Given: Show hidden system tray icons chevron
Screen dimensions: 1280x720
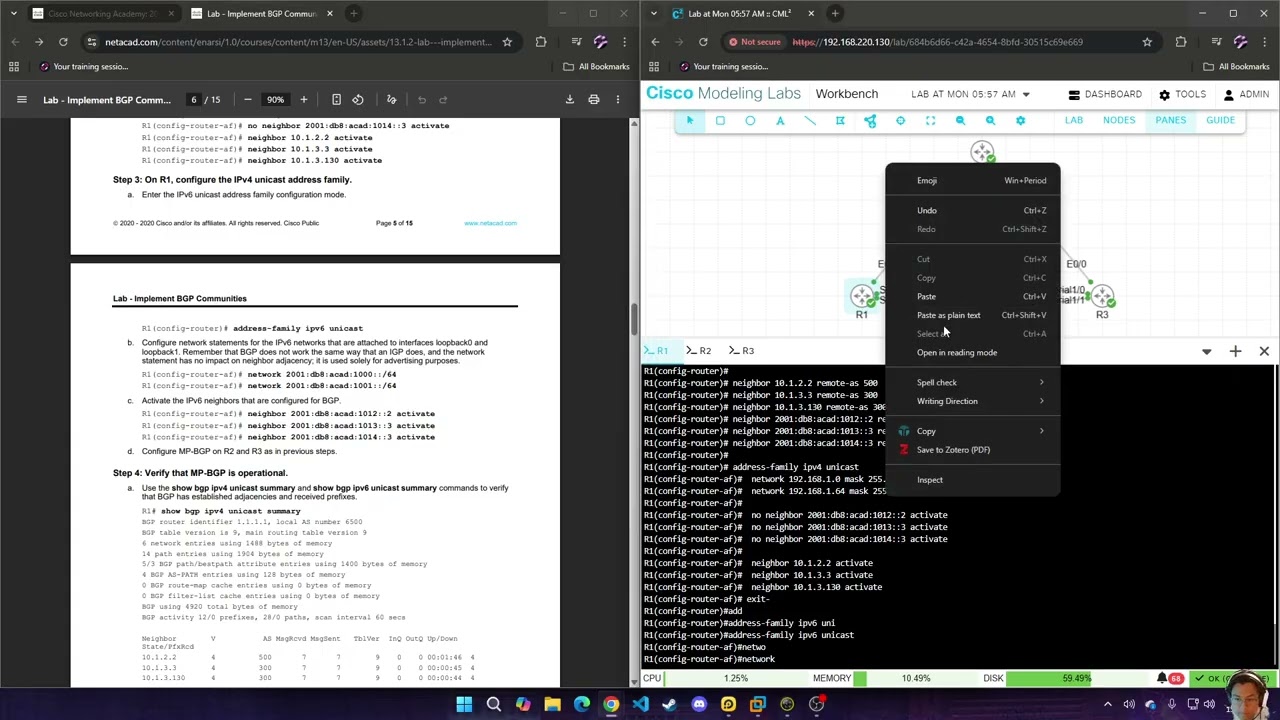Looking at the screenshot, I should click(x=1110, y=704).
